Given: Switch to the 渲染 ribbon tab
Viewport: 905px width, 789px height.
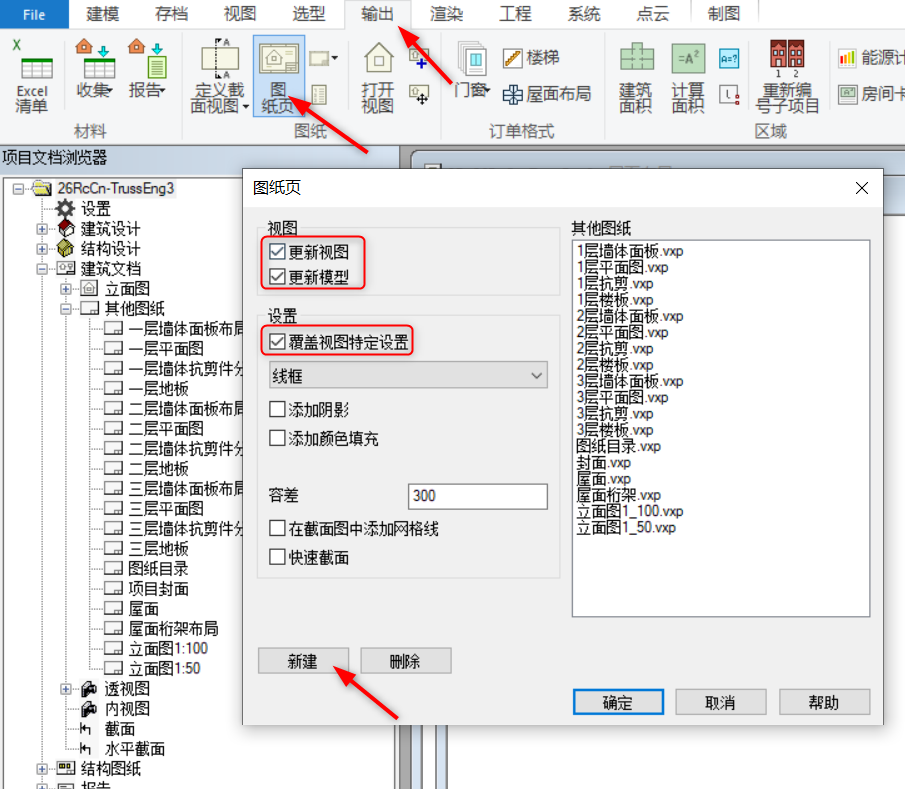Looking at the screenshot, I should tap(447, 14).
